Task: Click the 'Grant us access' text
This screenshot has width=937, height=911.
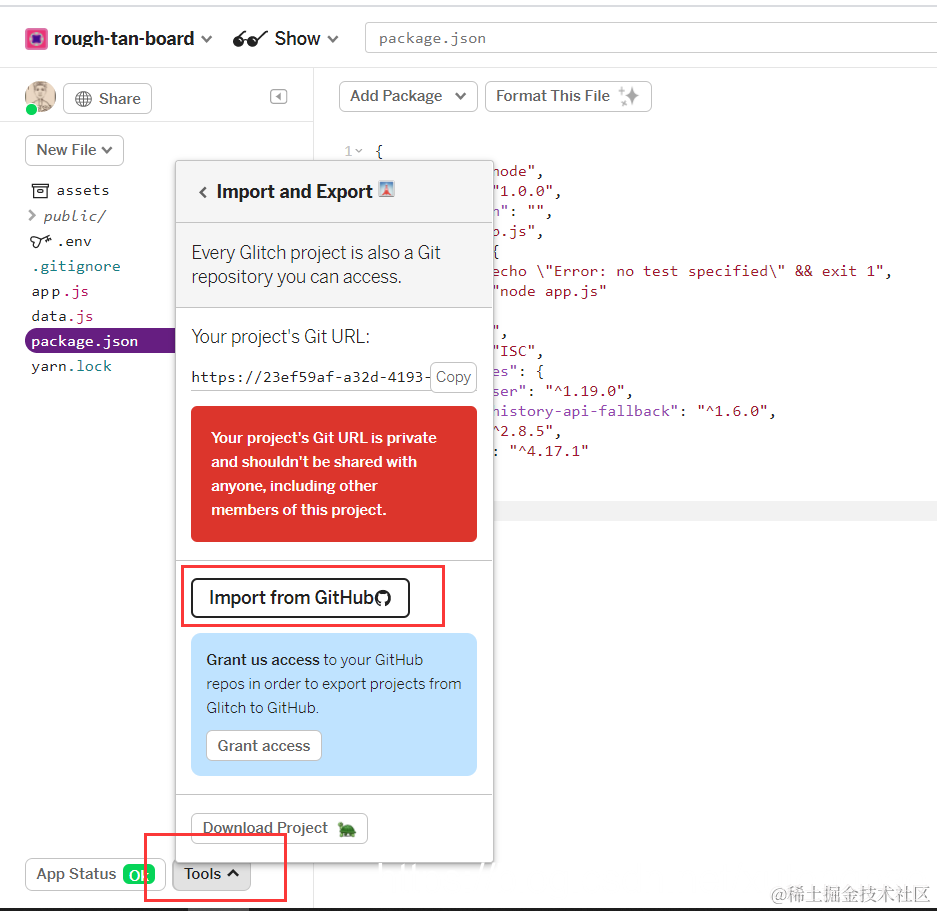Action: pos(263,660)
